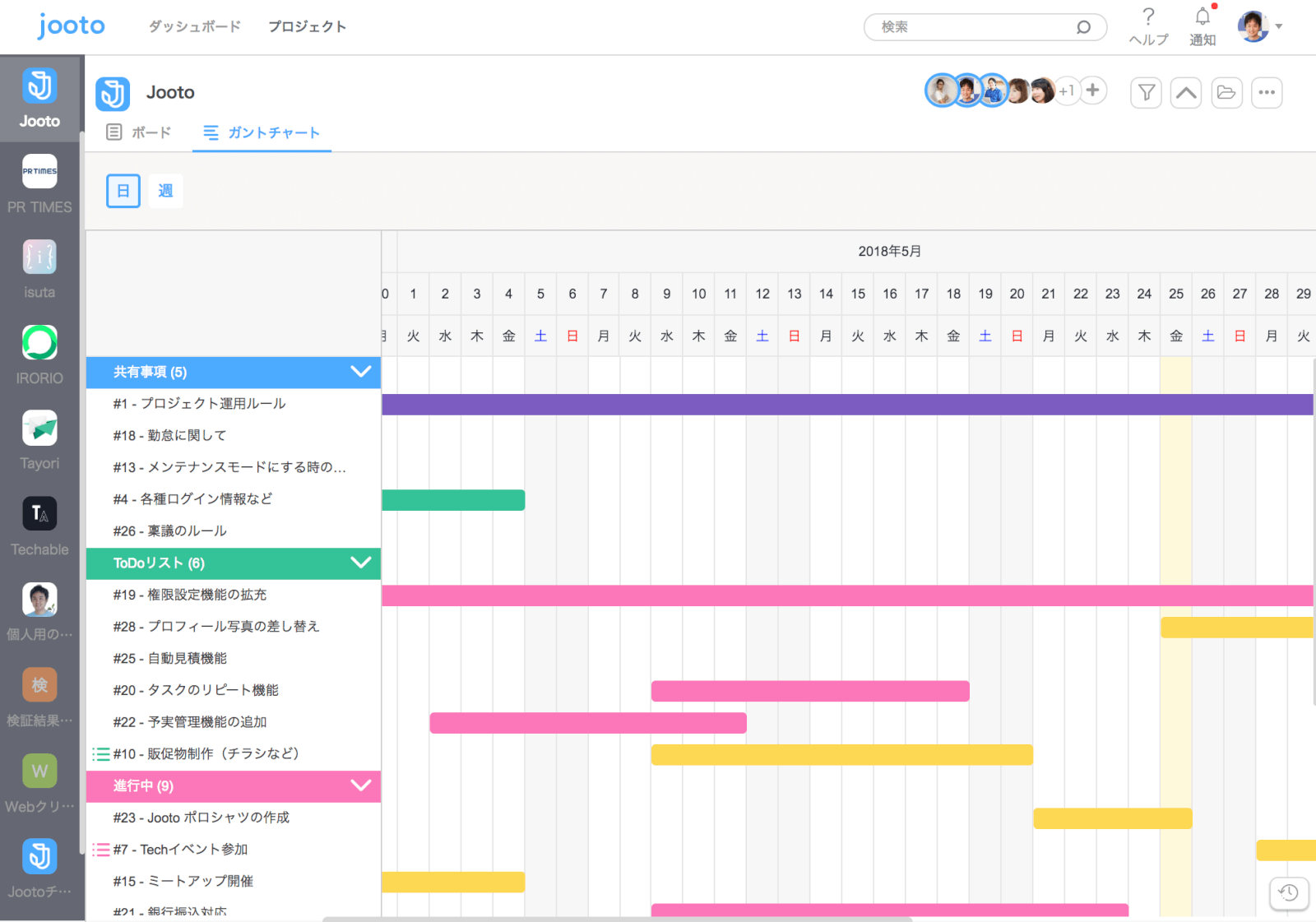Collapse the 共有事項 (5) list
This screenshot has width=1316, height=922.
click(360, 372)
